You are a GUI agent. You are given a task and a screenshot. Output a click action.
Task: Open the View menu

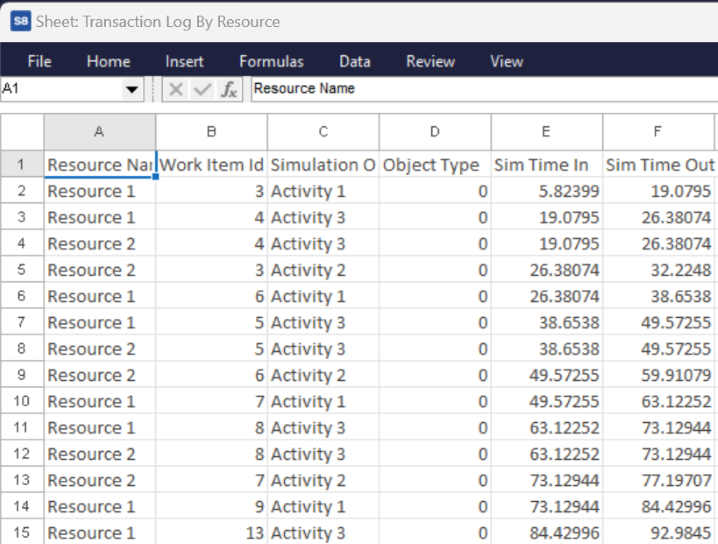click(x=506, y=61)
